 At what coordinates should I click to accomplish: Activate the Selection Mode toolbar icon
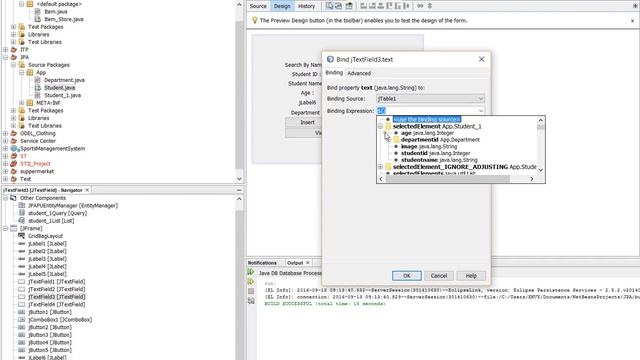329,6
